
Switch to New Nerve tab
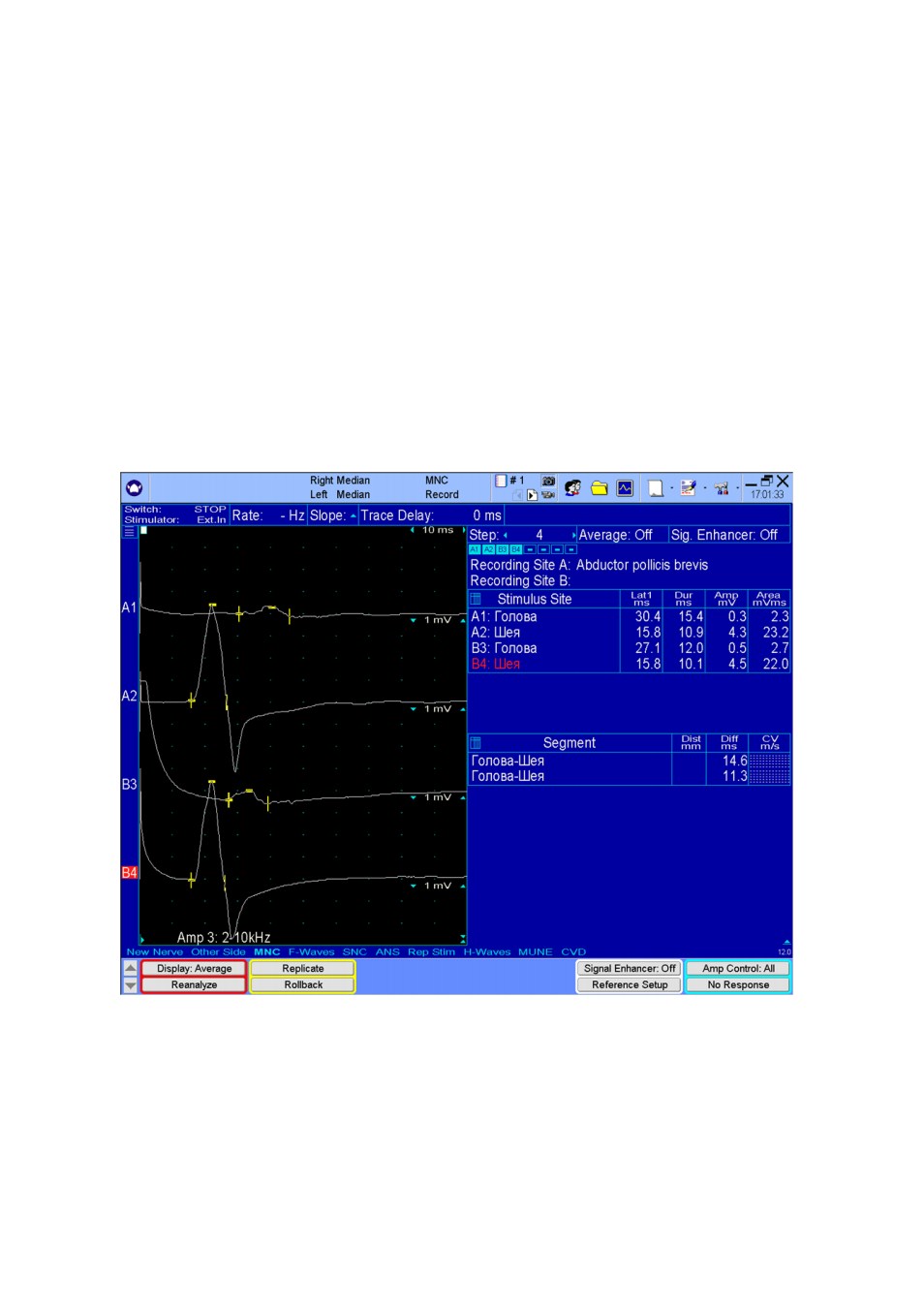click(155, 952)
